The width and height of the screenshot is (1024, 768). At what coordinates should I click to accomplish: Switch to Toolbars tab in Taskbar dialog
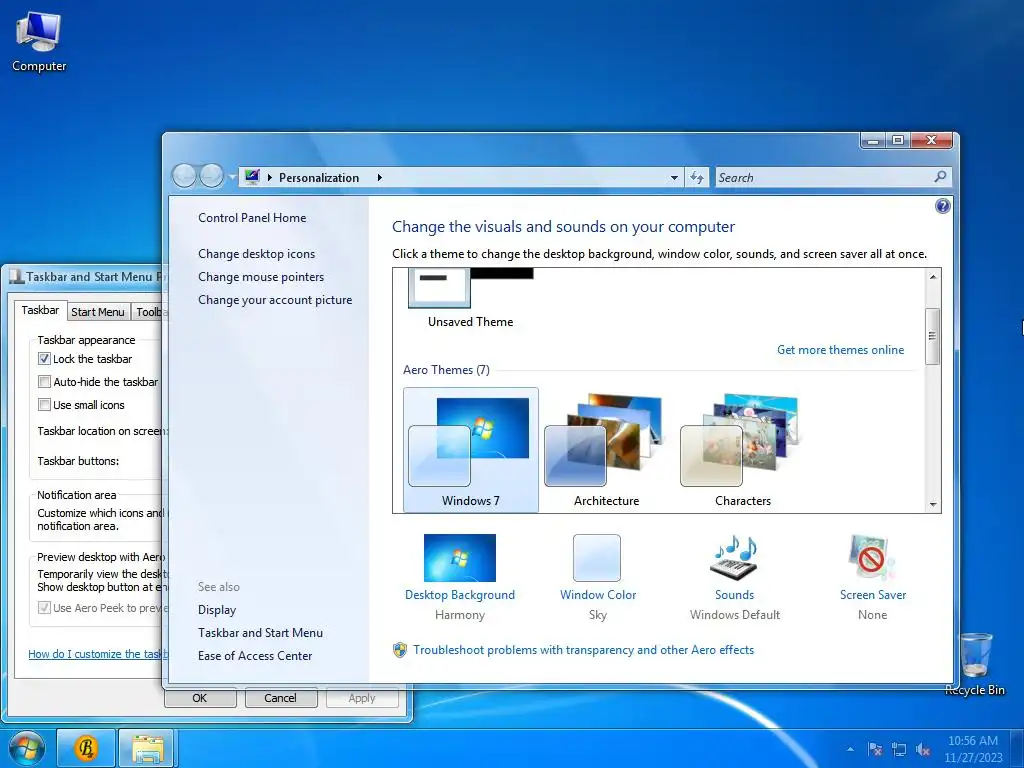150,312
